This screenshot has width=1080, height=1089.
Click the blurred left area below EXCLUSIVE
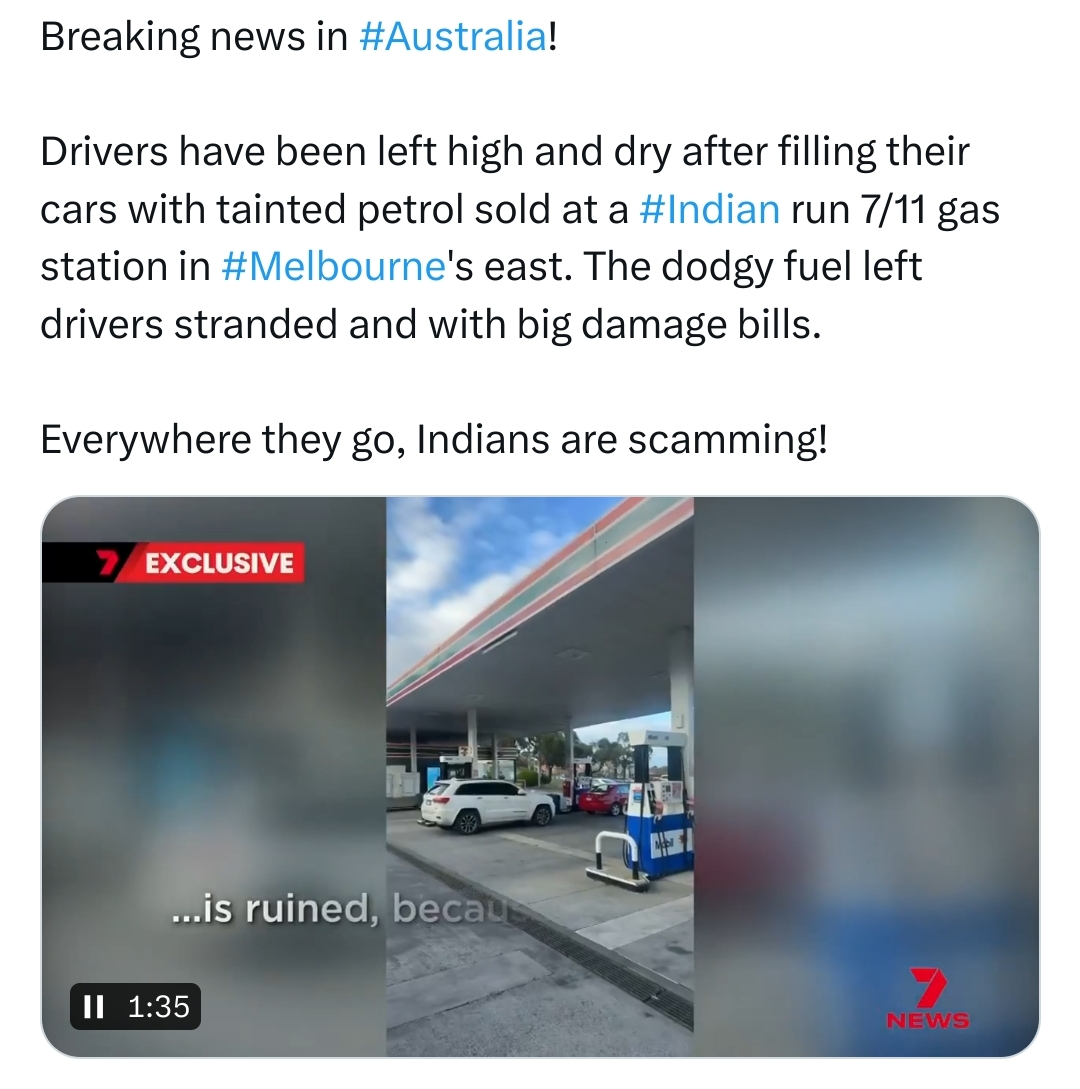pos(214,729)
